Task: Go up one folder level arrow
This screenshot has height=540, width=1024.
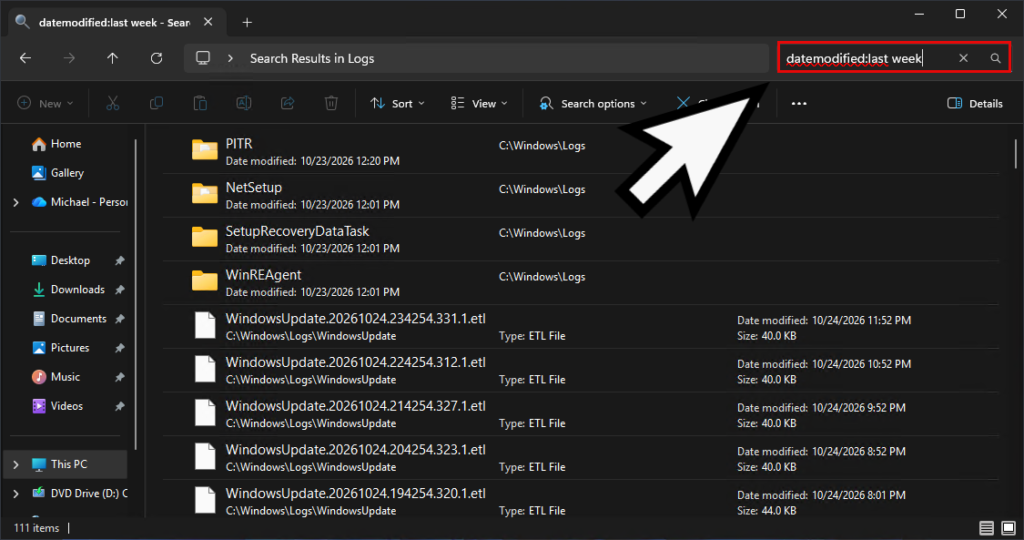Action: (x=112, y=58)
